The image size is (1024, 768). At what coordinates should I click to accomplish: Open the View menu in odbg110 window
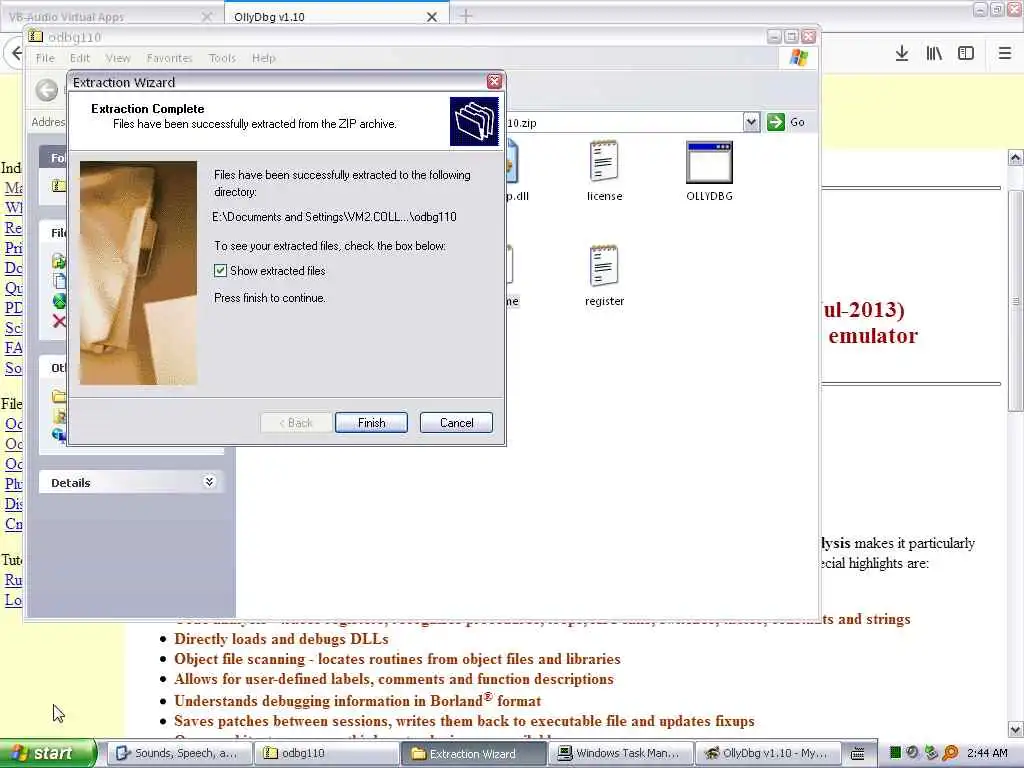pyautogui.click(x=118, y=58)
